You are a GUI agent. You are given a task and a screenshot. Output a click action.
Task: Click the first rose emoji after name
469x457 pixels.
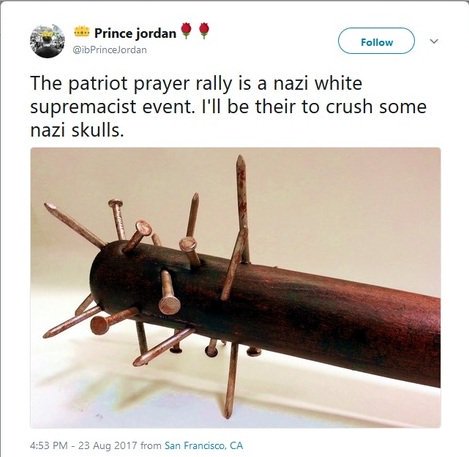186,31
